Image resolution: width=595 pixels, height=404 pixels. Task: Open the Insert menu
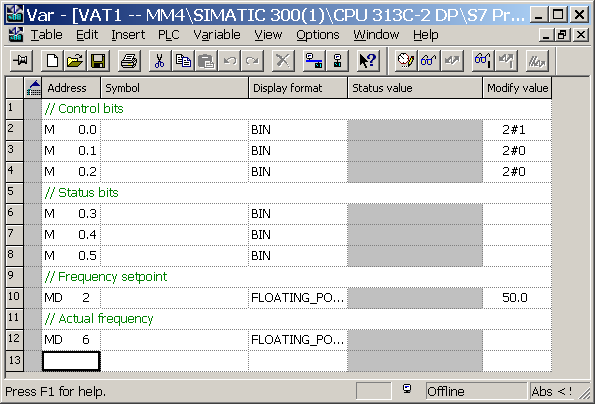(x=128, y=35)
